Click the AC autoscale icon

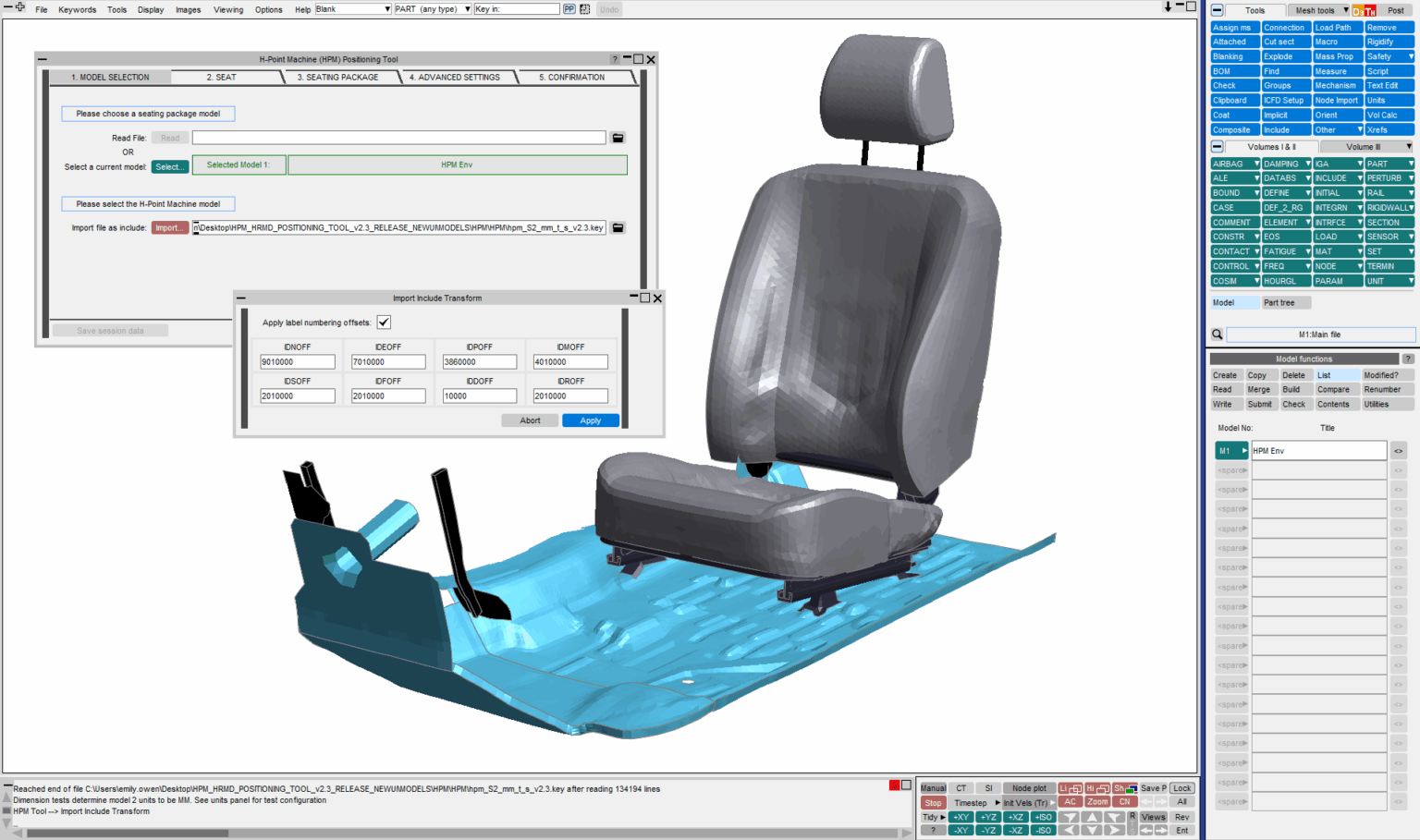coord(1070,801)
